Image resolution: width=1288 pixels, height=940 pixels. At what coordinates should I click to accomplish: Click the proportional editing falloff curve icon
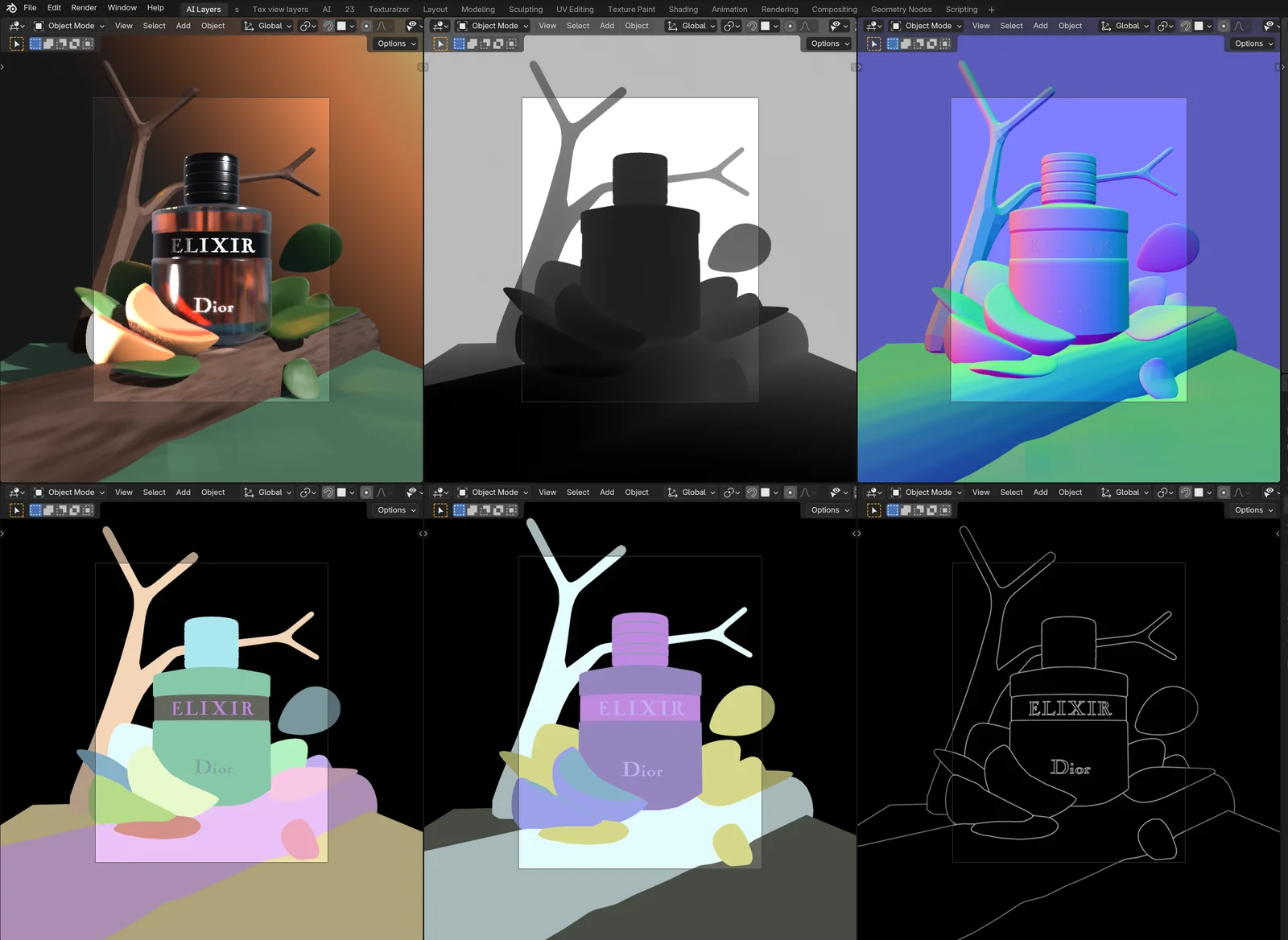pyautogui.click(x=380, y=26)
